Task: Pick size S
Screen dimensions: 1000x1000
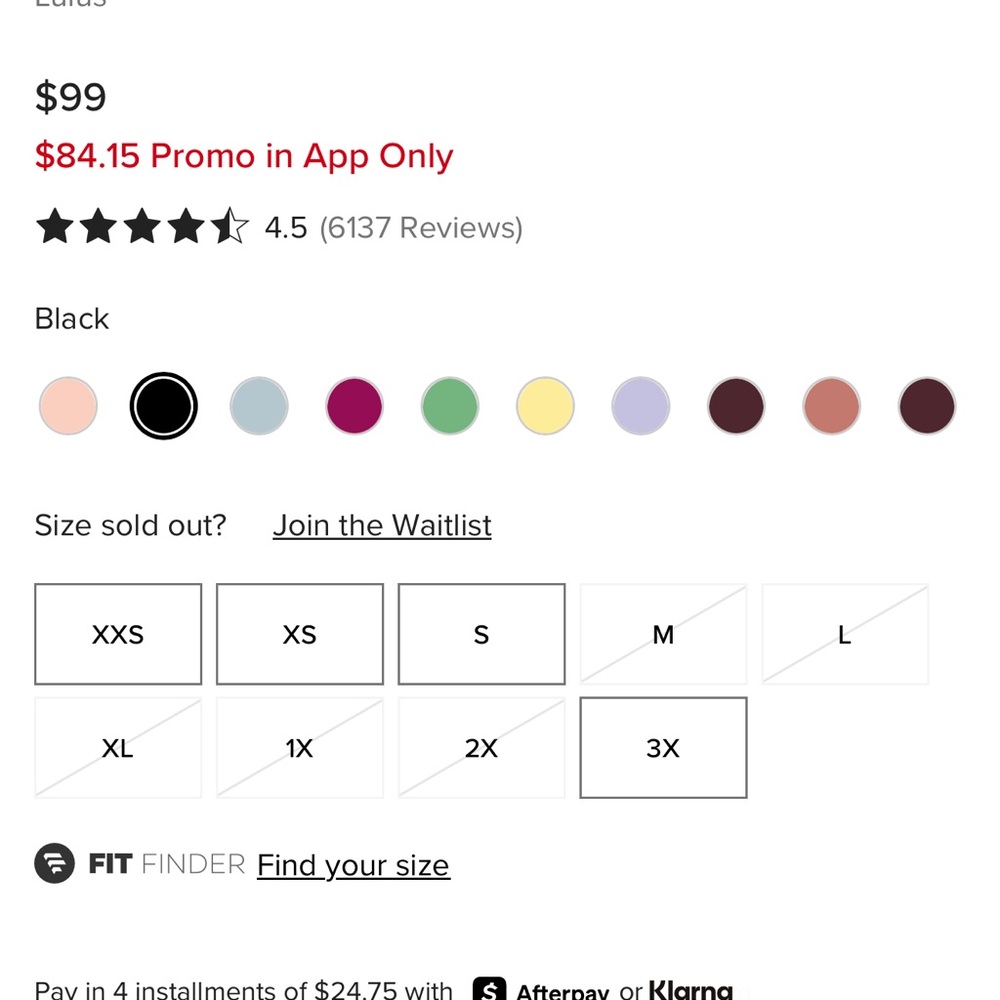Action: (x=481, y=634)
